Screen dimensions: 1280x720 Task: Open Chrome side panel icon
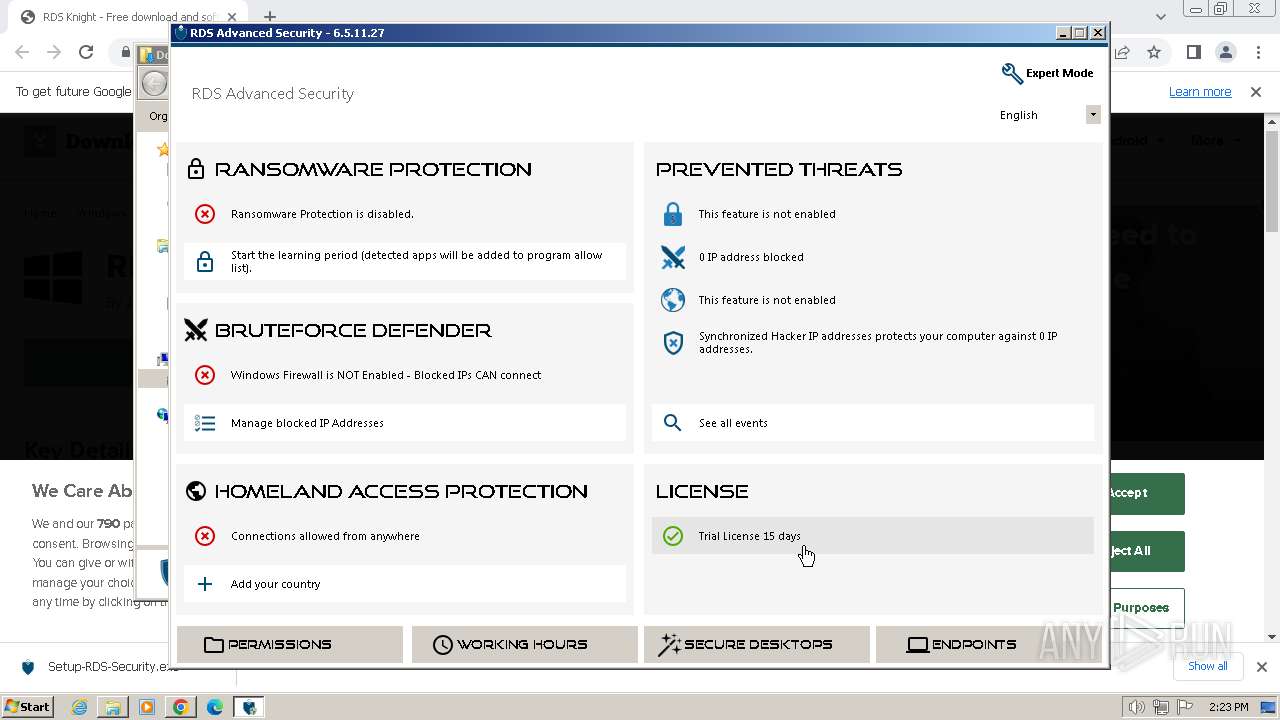coord(1193,52)
